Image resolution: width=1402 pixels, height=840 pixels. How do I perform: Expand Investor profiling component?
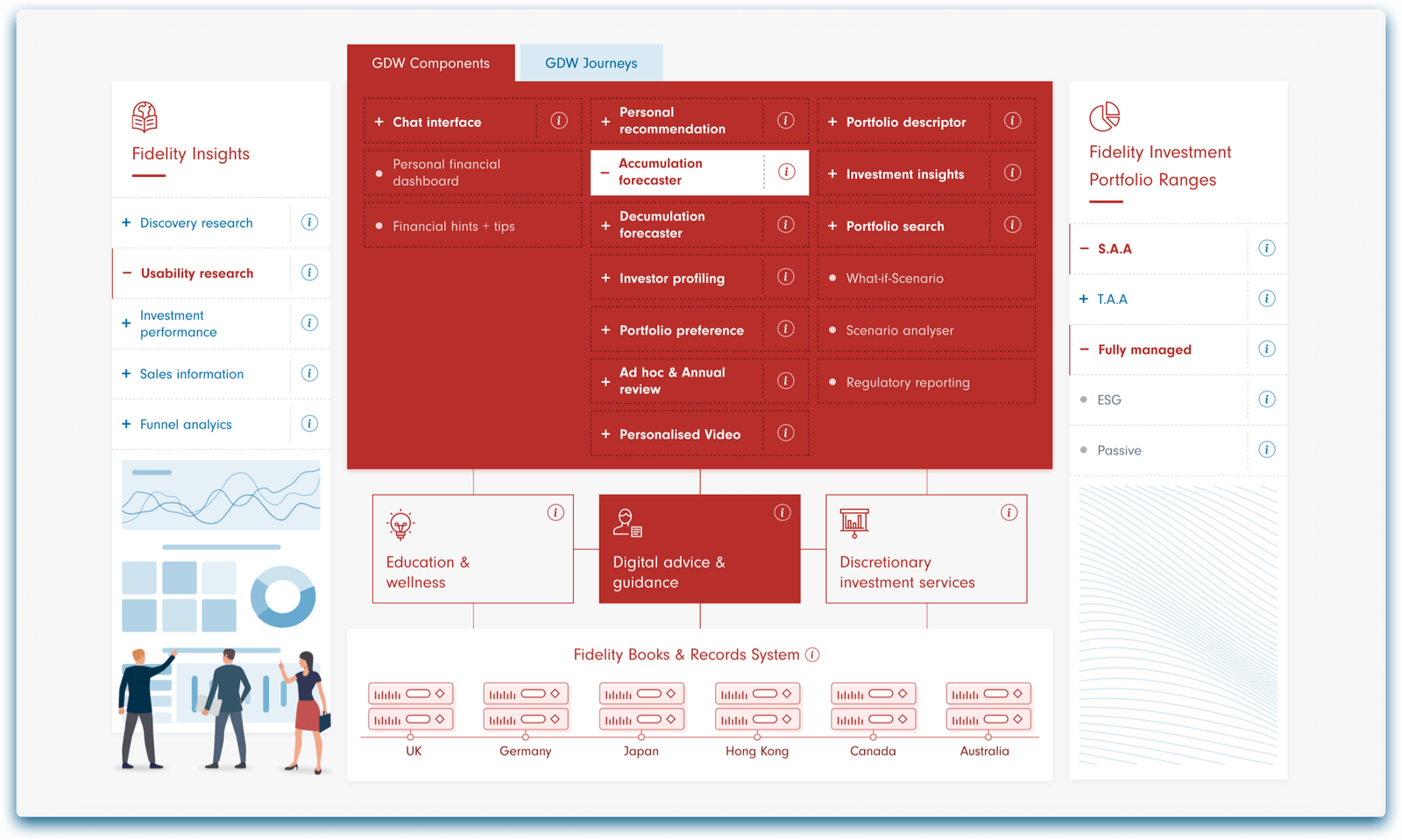[605, 278]
